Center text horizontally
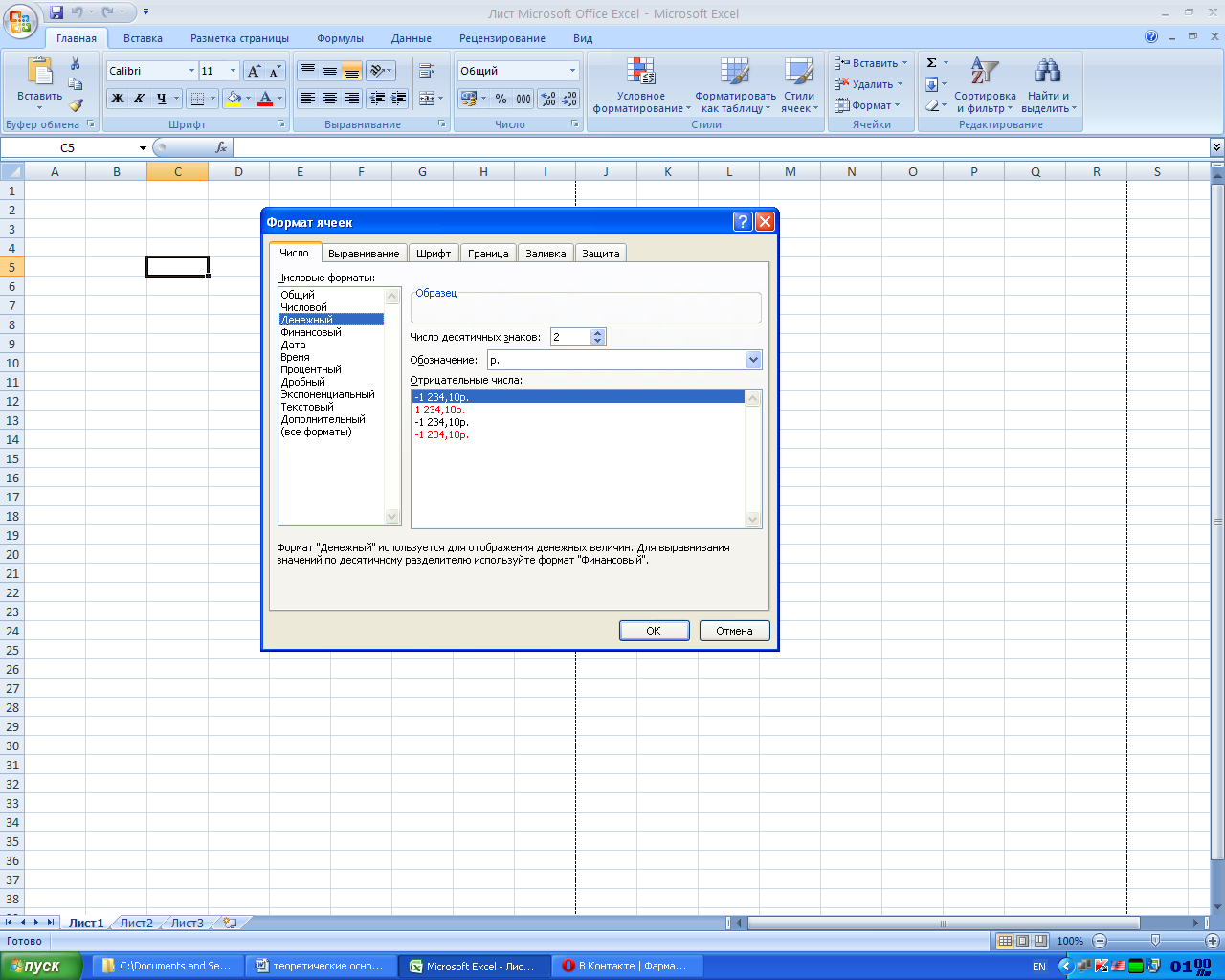1225x980 pixels. click(330, 98)
